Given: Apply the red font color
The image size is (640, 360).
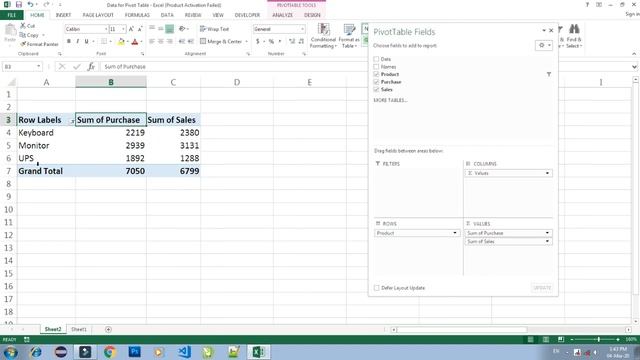Looking at the screenshot, I should click(x=135, y=41).
